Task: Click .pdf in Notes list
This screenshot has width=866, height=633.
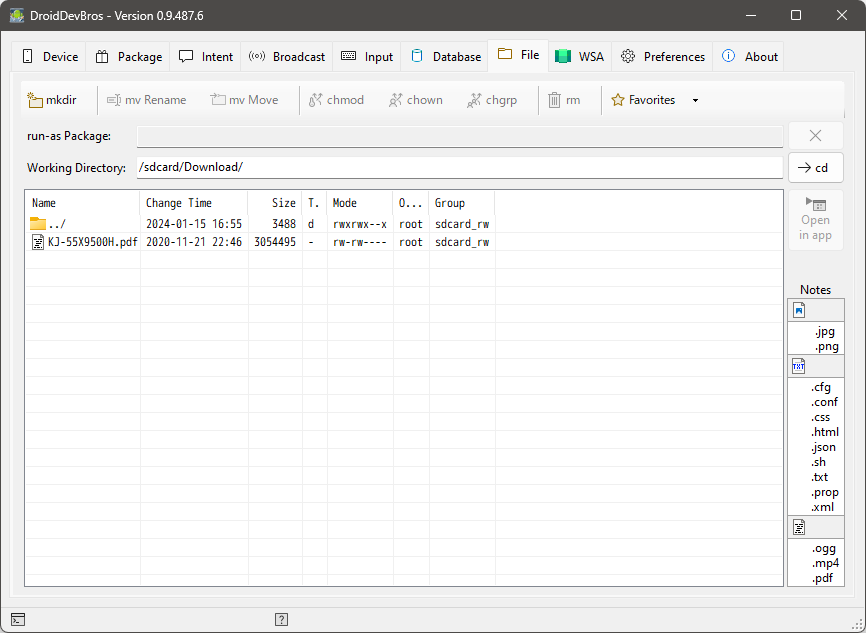Action: [x=822, y=578]
